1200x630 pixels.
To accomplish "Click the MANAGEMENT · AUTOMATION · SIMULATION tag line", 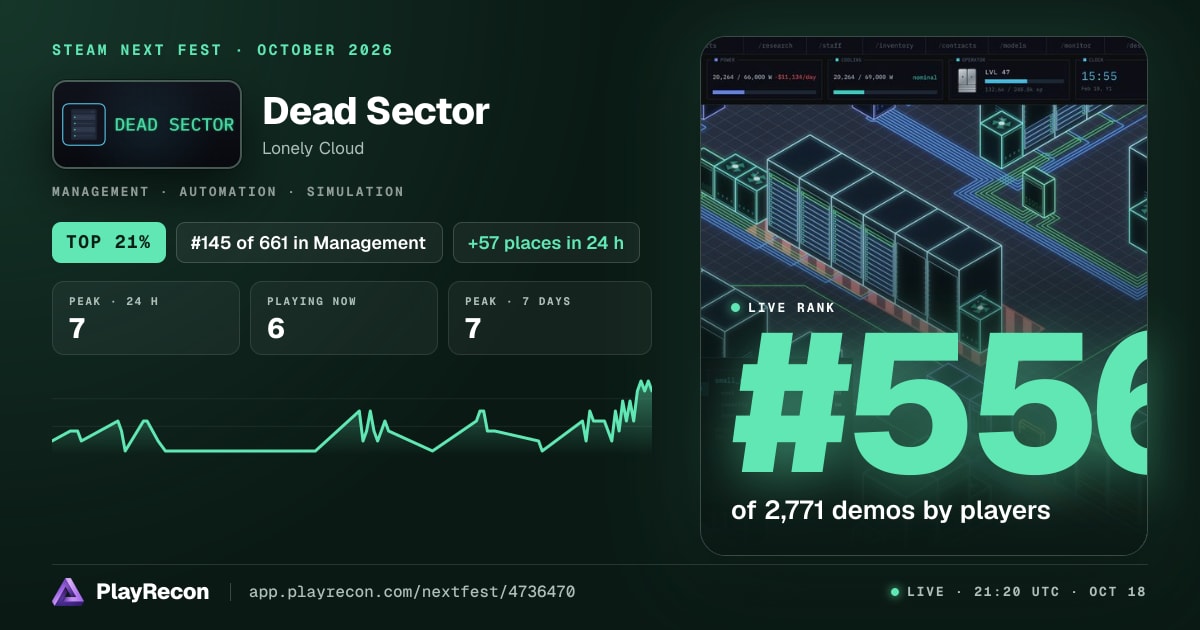I will pyautogui.click(x=228, y=191).
